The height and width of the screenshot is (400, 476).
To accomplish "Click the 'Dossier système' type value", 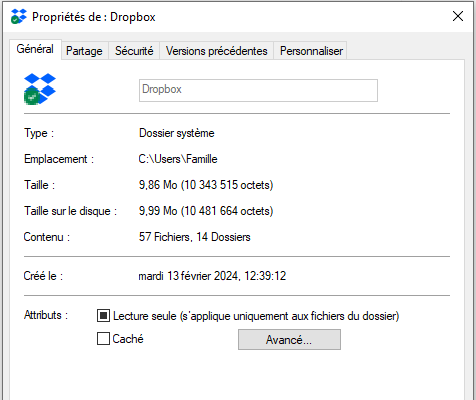I will click(177, 133).
